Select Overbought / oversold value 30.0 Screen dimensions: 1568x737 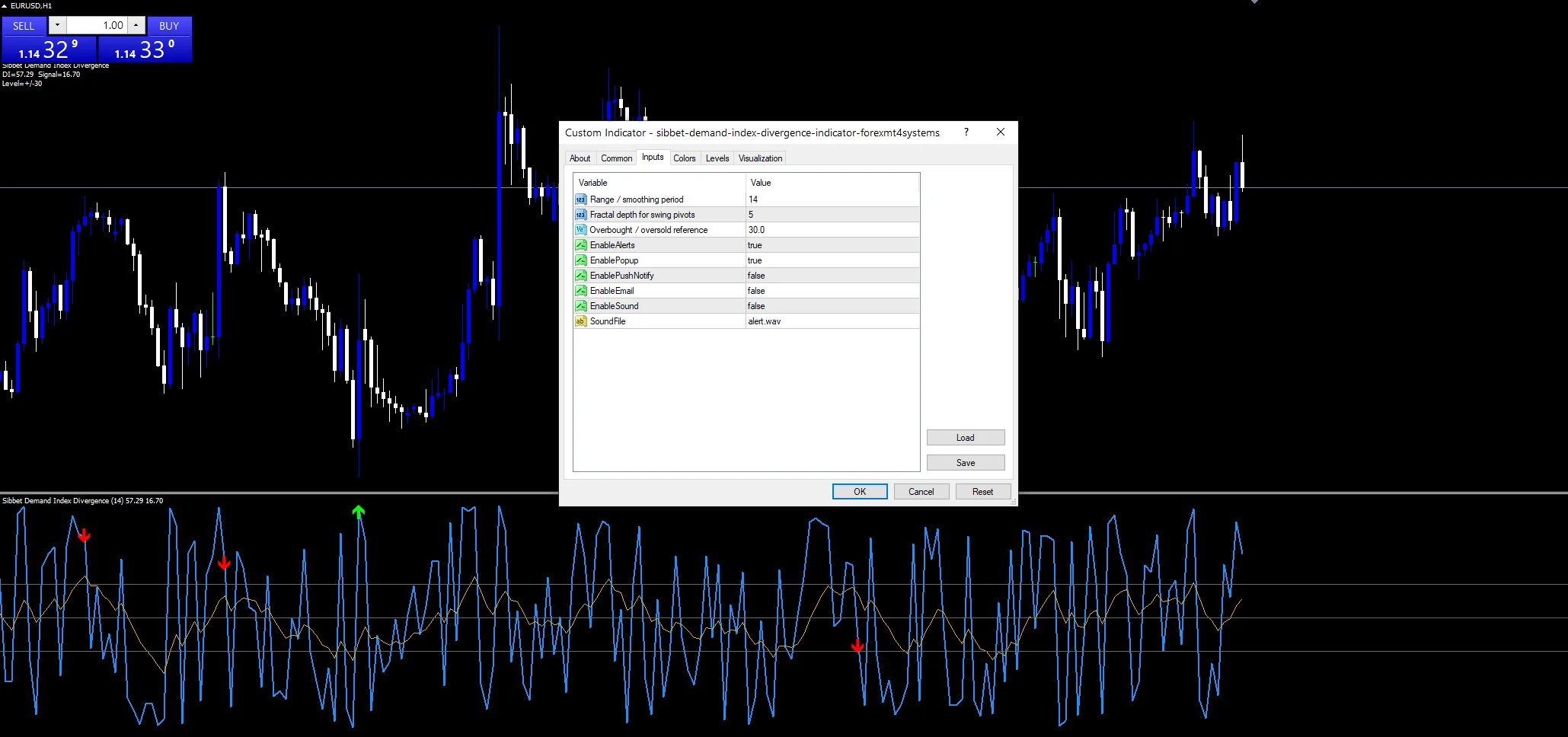coord(832,230)
